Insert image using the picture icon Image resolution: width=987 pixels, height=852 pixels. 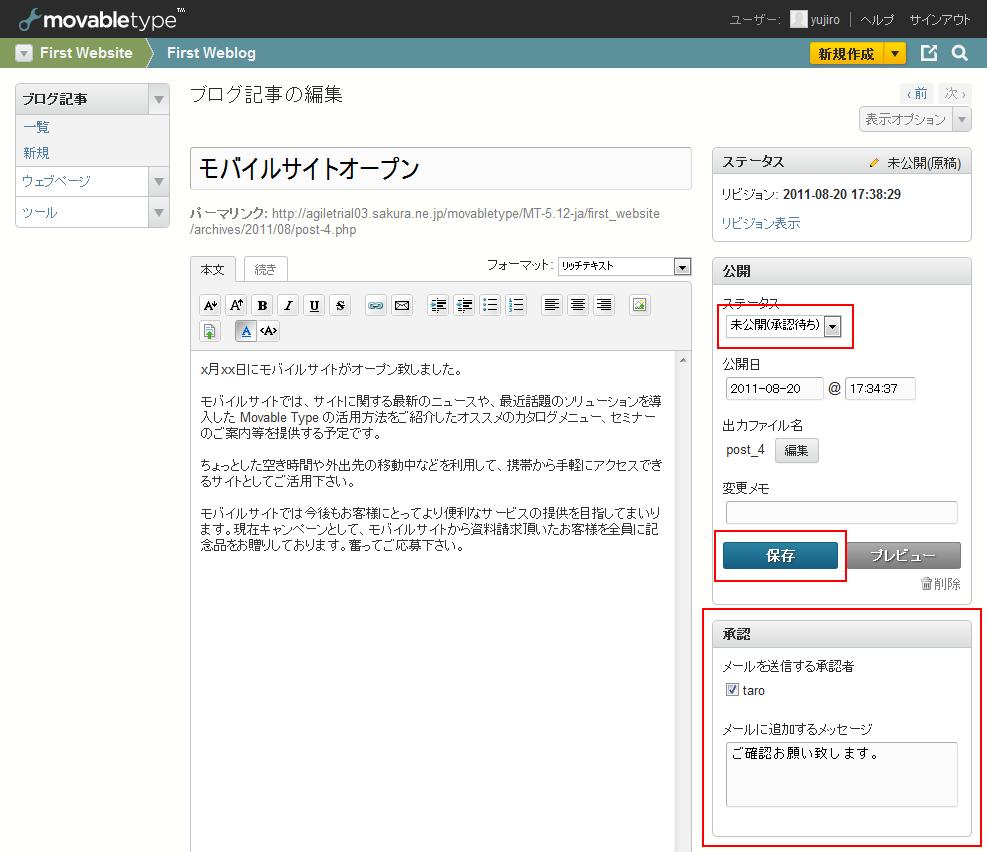640,306
